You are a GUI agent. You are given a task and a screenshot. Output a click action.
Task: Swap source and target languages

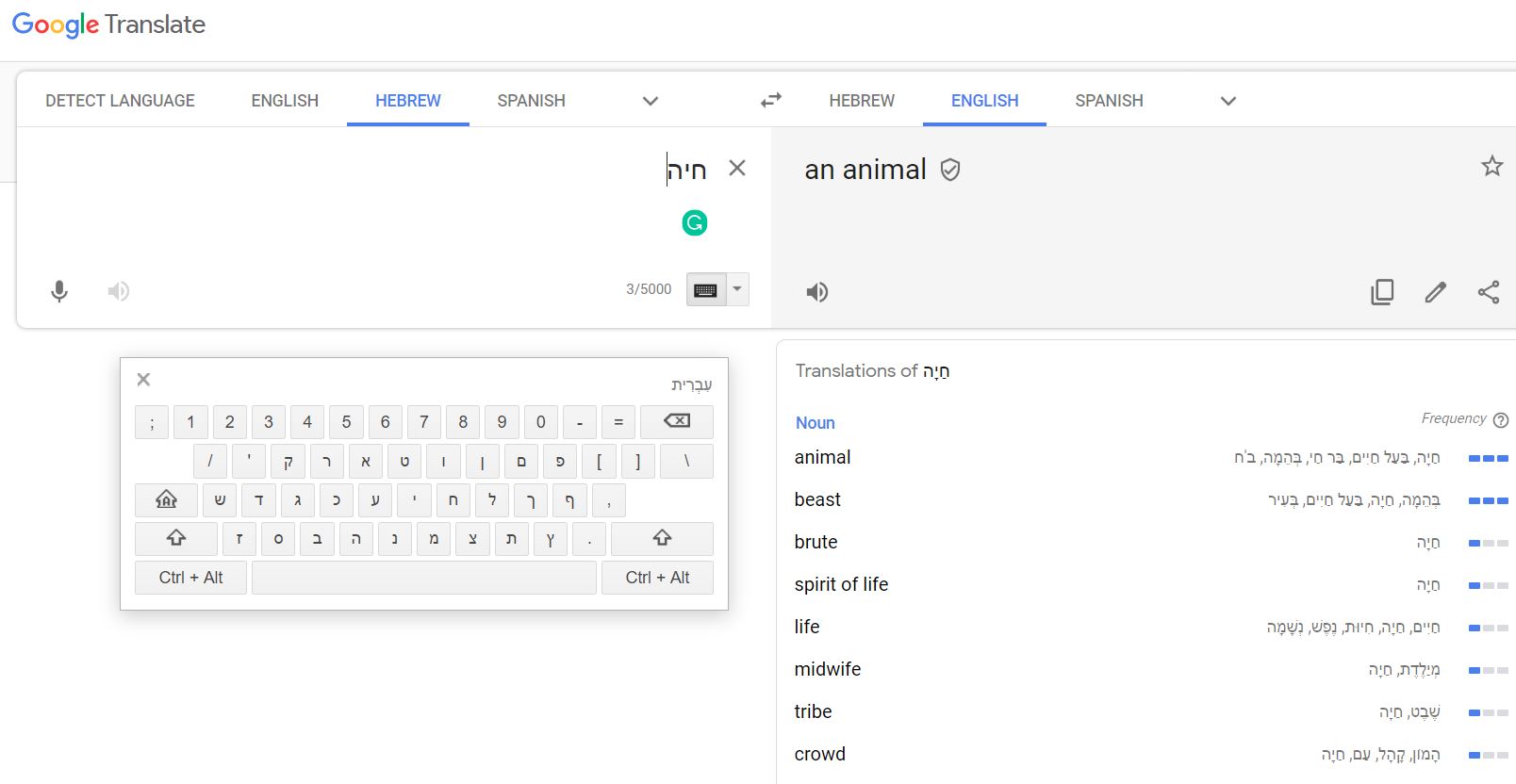pyautogui.click(x=771, y=100)
